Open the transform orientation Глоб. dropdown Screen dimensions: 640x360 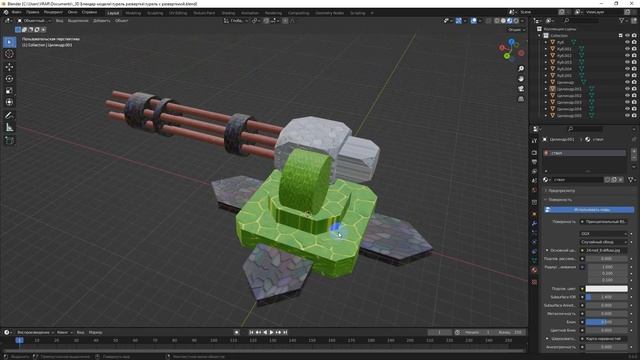pos(236,20)
